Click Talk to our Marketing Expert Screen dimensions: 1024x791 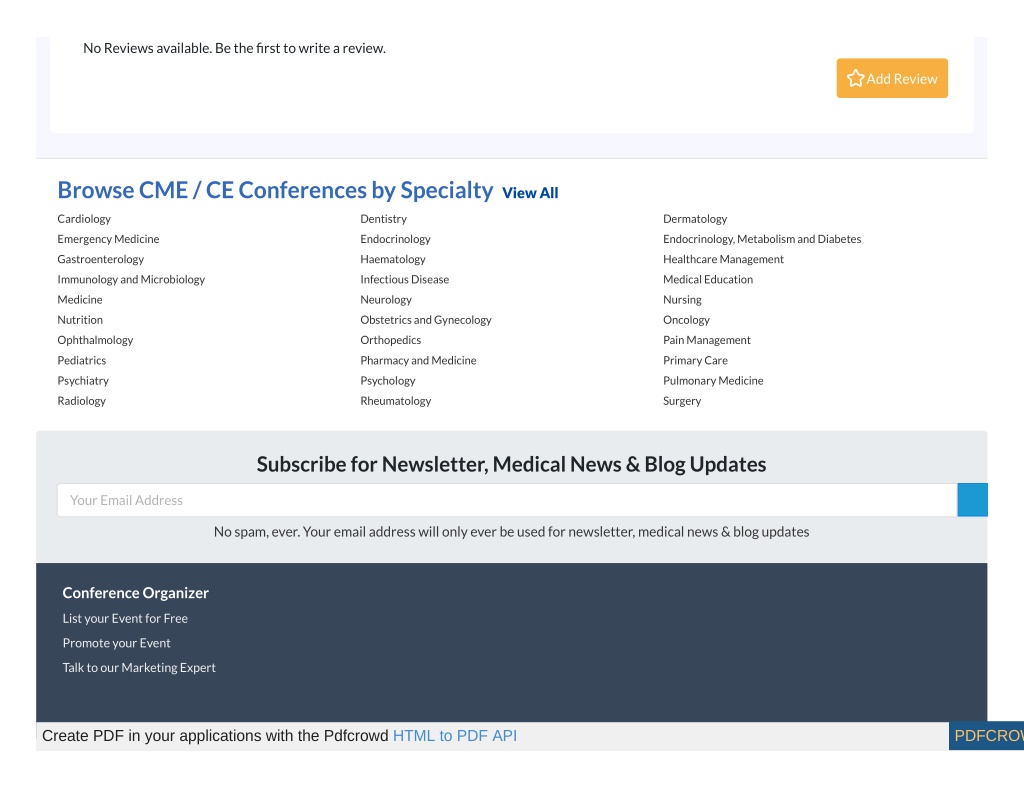(139, 668)
